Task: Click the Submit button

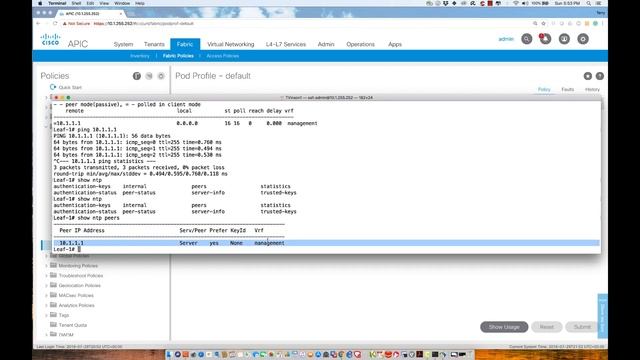Action: click(x=582, y=327)
